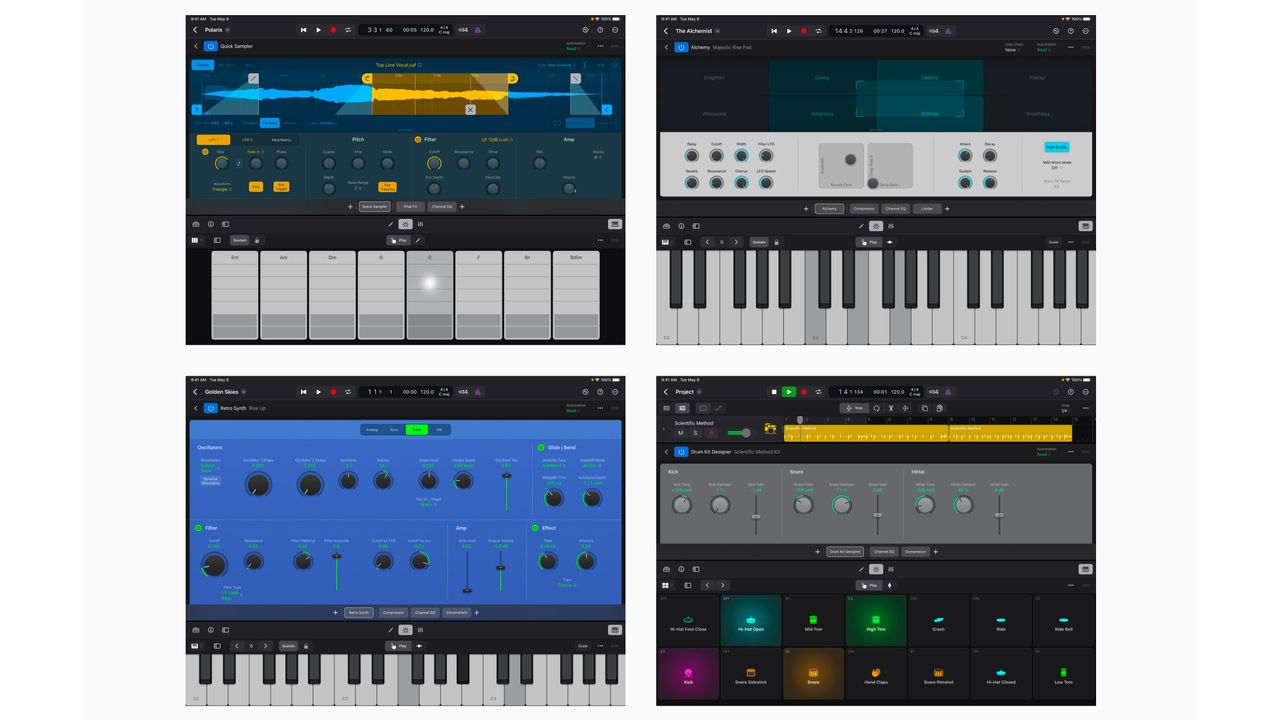Toggle Alchemy plug-in power button
The image size is (1280, 720).
681,46
